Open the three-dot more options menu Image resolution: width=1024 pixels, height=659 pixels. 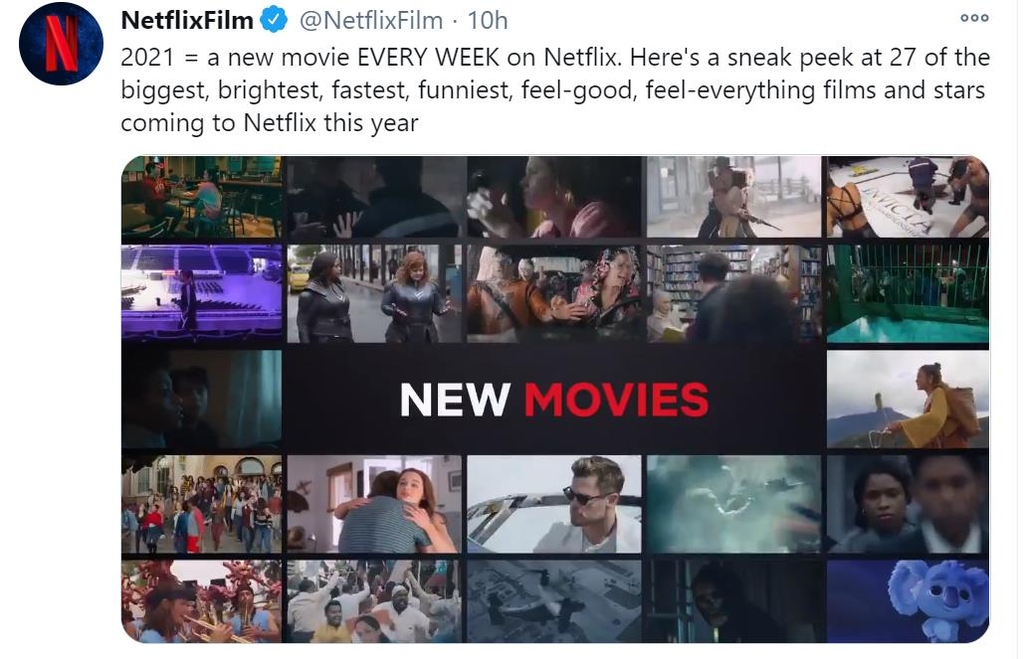click(x=974, y=18)
